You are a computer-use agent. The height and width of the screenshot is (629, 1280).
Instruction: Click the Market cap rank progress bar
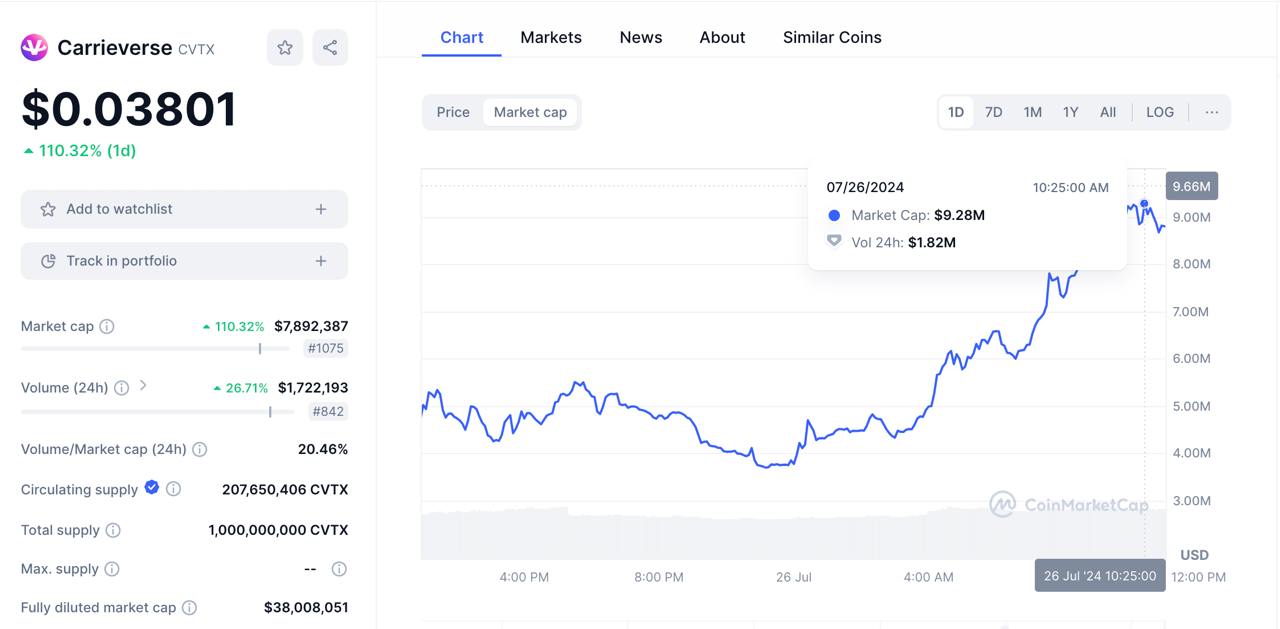tap(155, 349)
